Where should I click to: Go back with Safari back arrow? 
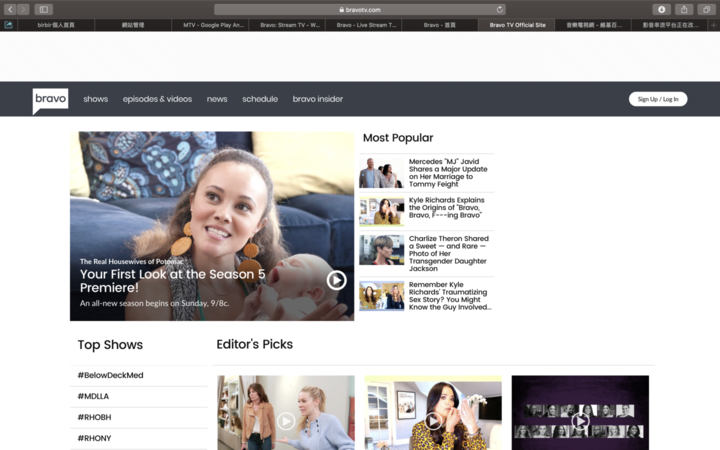point(10,9)
